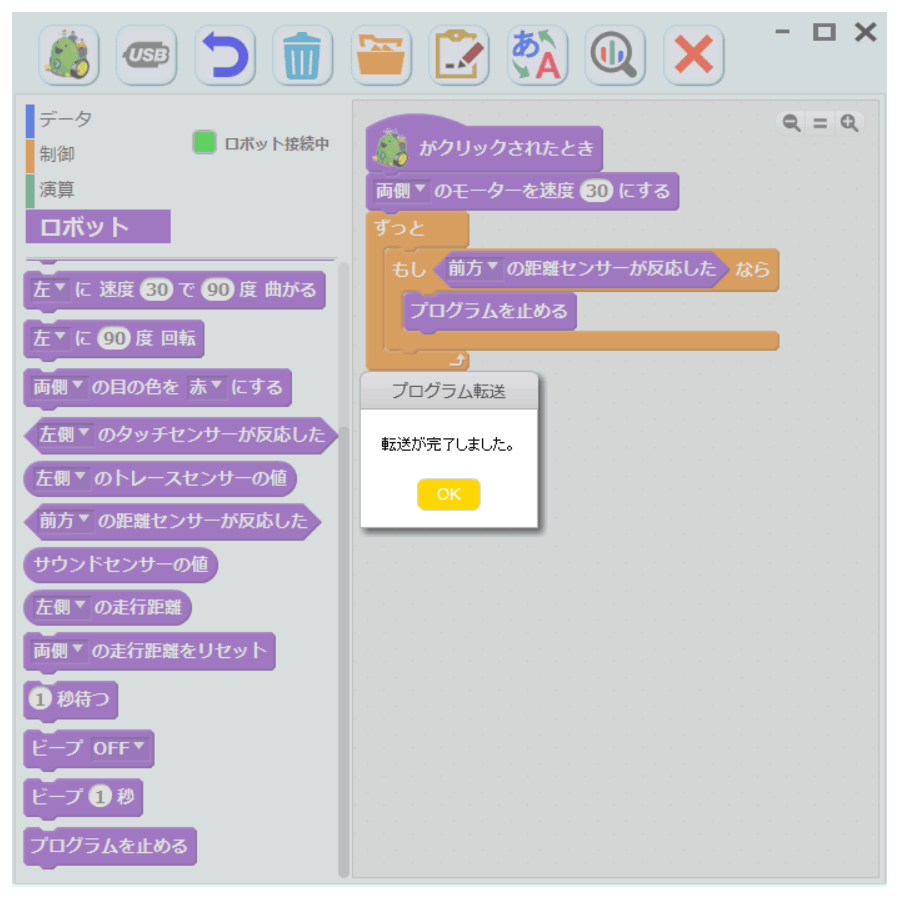The width and height of the screenshot is (900, 900).
Task: Open 前方 dropdown in the workspace if-block
Action: (x=472, y=268)
